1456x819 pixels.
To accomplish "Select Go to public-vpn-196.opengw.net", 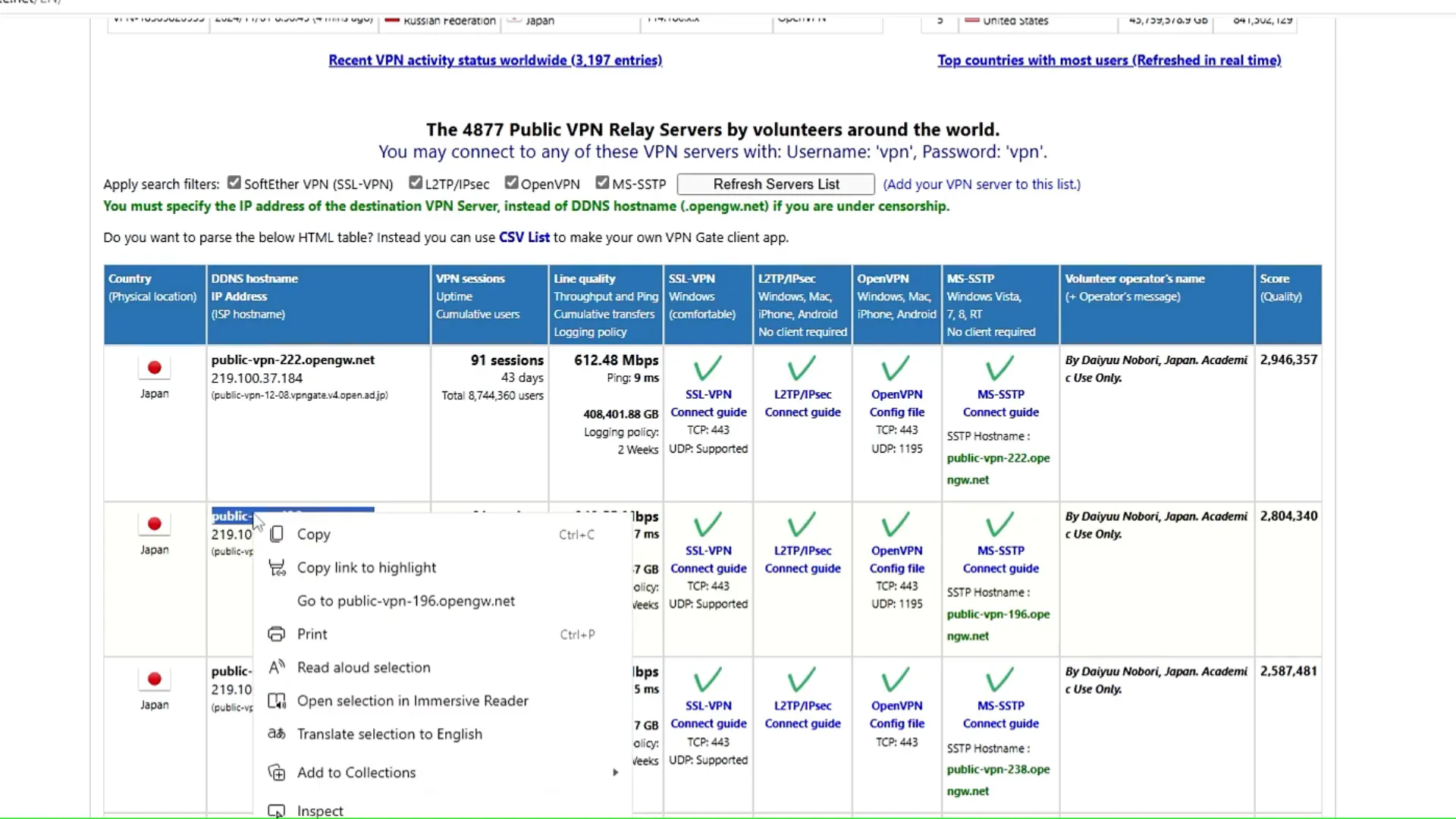I will tap(443, 601).
